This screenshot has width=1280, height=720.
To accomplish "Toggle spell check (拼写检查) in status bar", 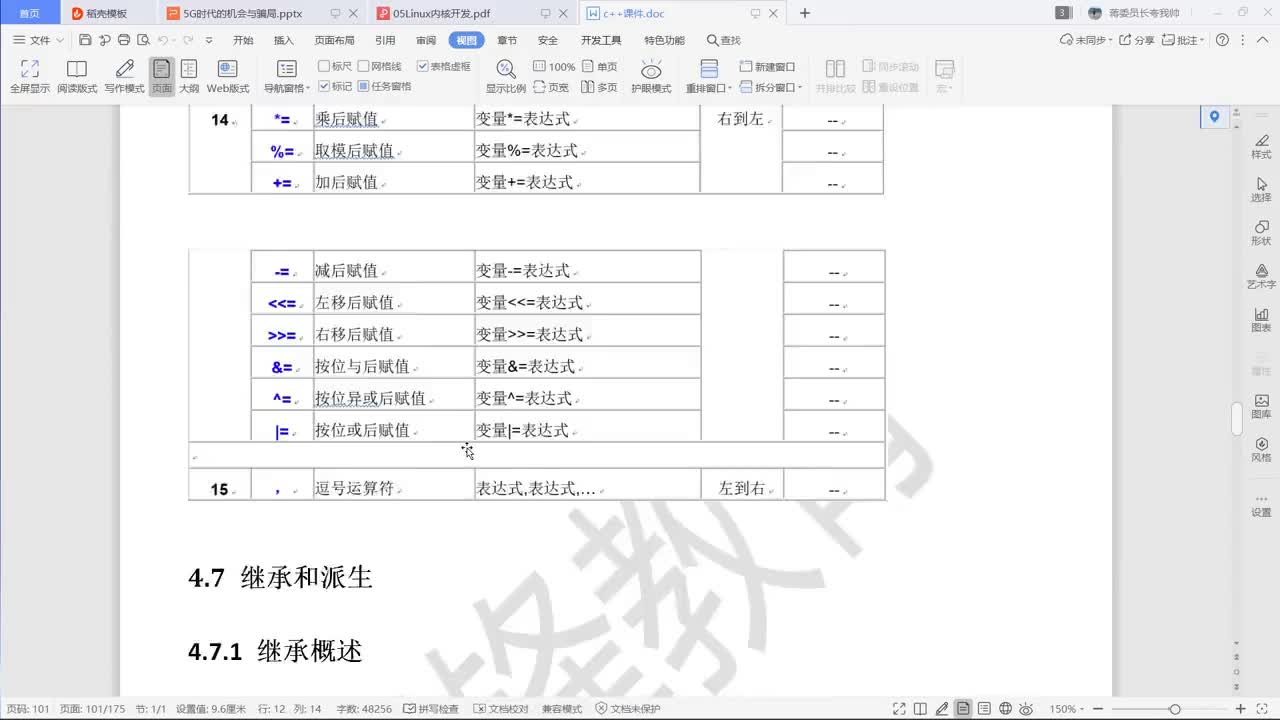I will pos(431,709).
